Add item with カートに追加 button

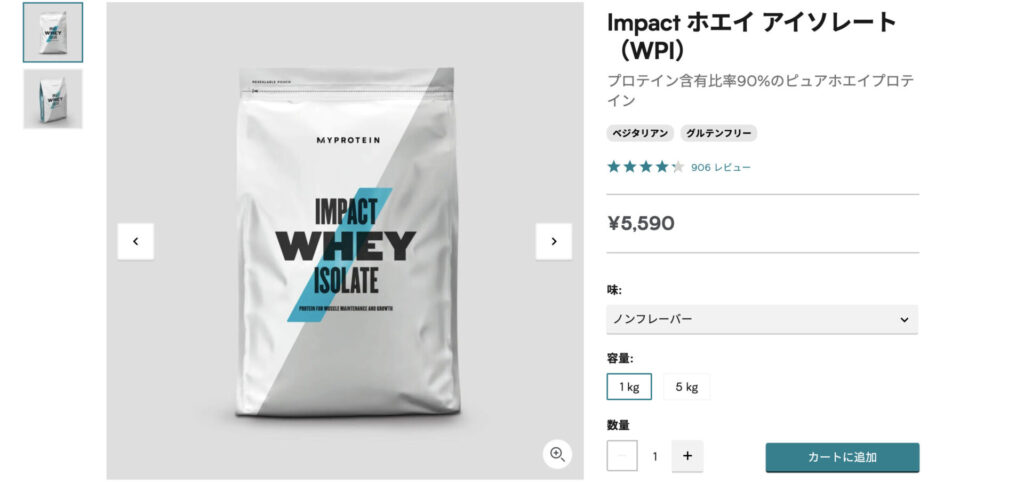pos(842,457)
